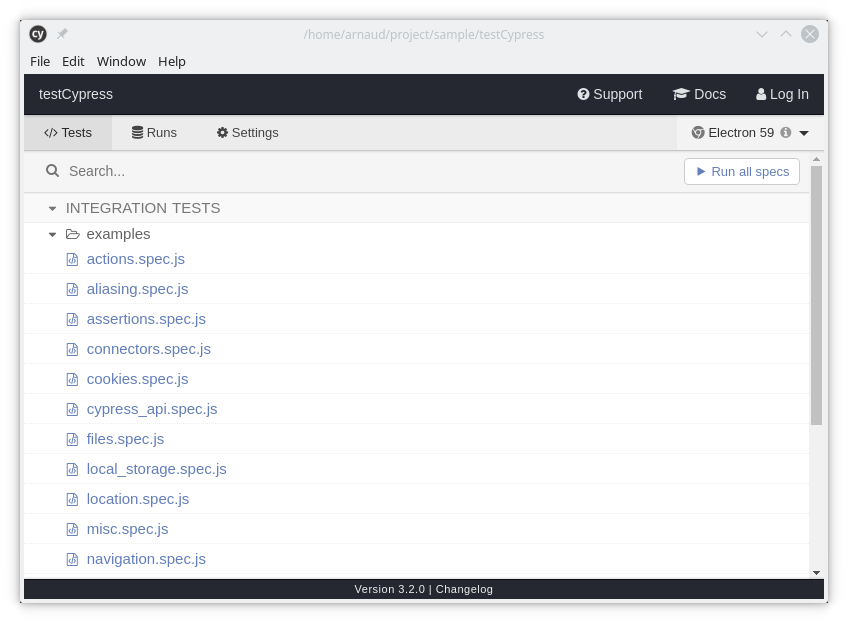Switch to the Runs tab
The width and height of the screenshot is (848, 623).
[154, 132]
